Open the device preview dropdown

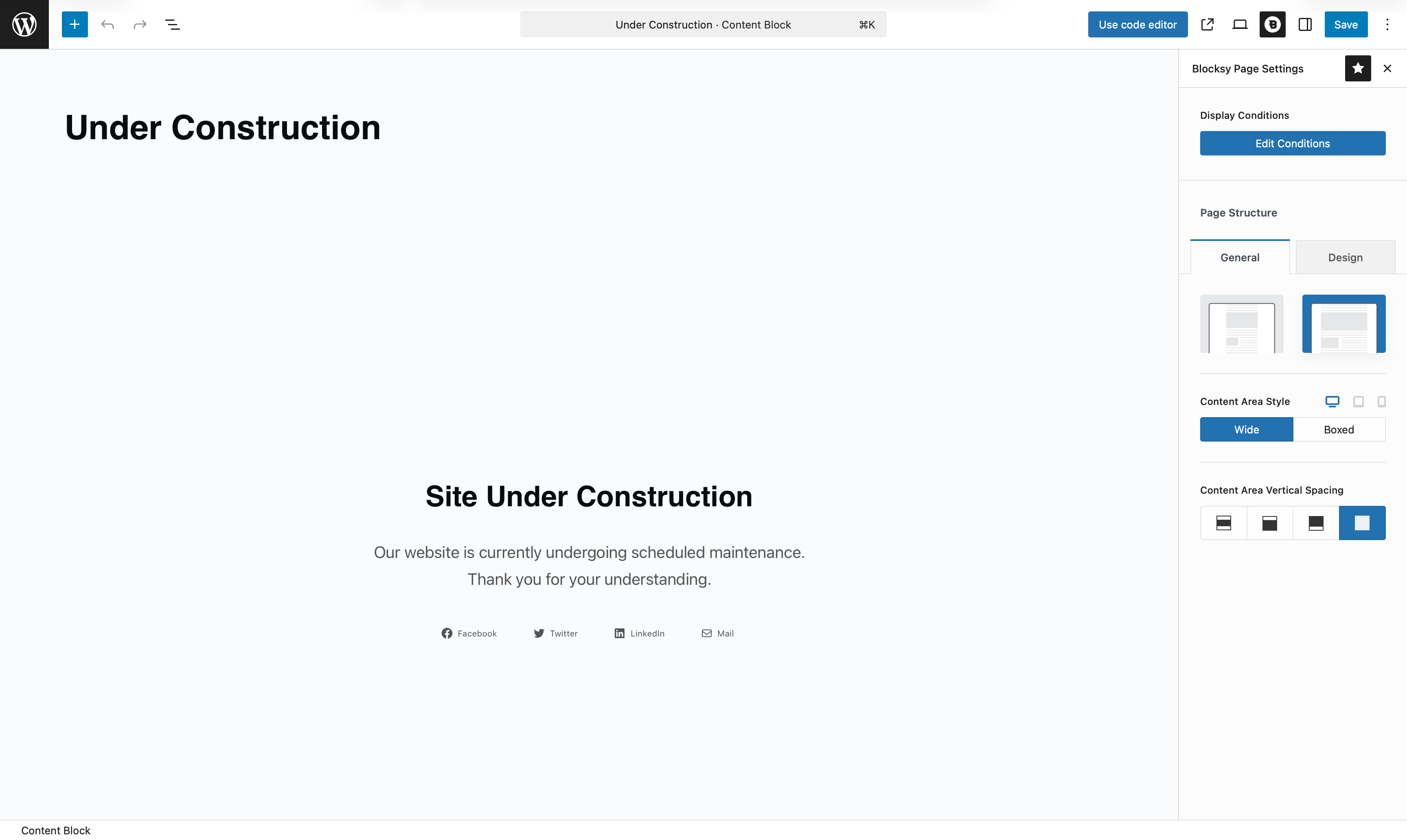[1240, 24]
